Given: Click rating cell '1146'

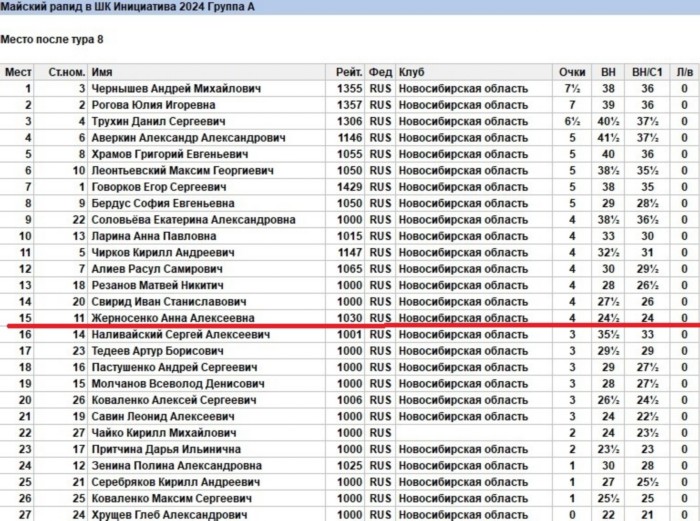Looking at the screenshot, I should pyautogui.click(x=350, y=138).
